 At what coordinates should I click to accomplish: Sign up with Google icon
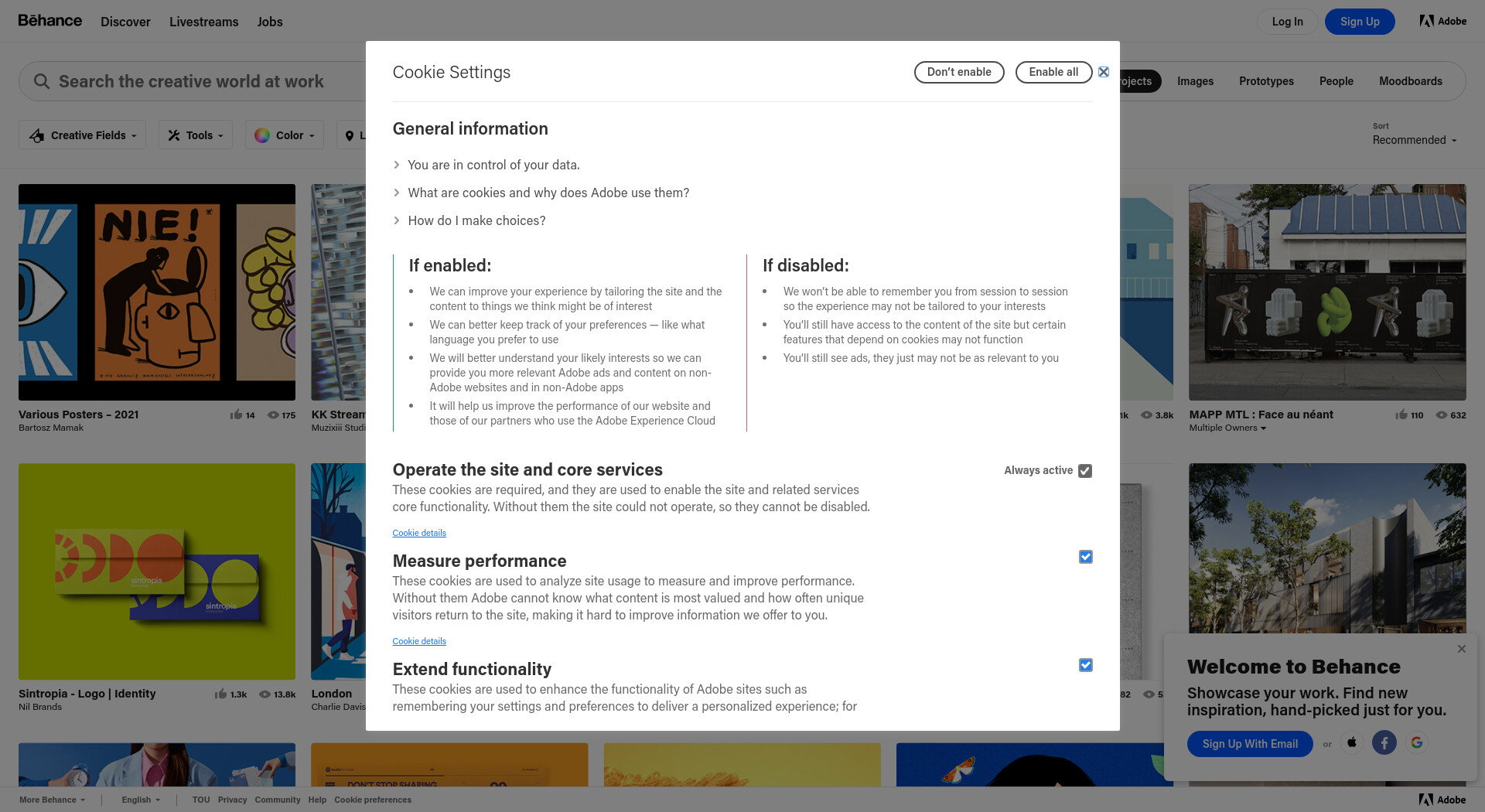[x=1417, y=742]
